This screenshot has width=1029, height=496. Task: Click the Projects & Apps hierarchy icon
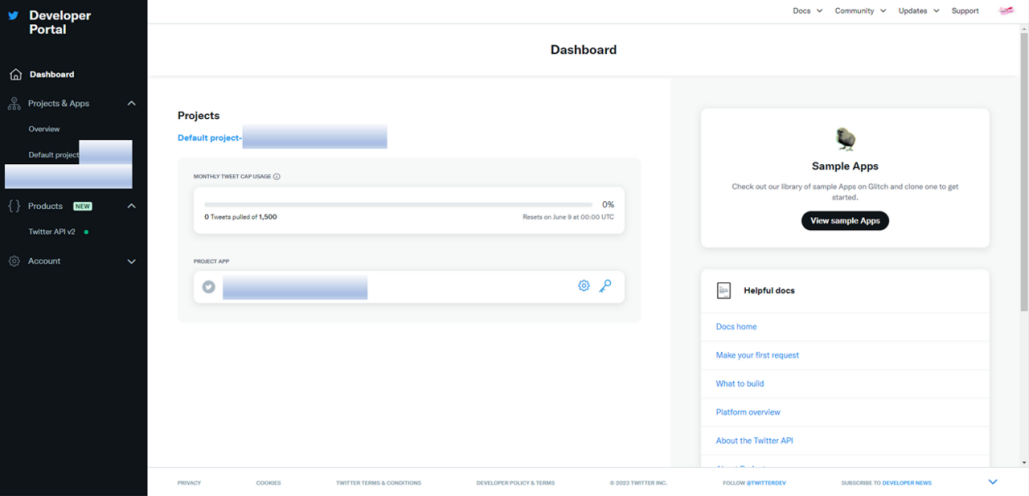14,104
